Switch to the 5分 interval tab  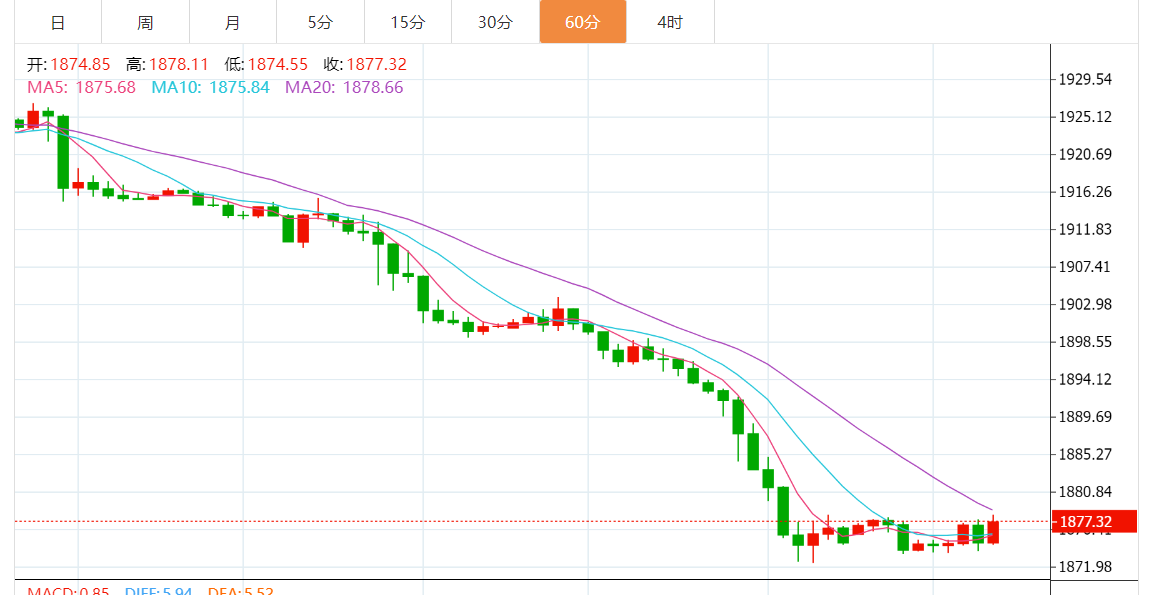[x=320, y=22]
